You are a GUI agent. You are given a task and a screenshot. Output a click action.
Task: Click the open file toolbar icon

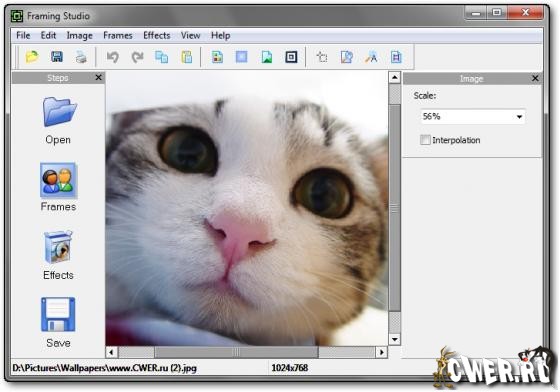point(32,57)
